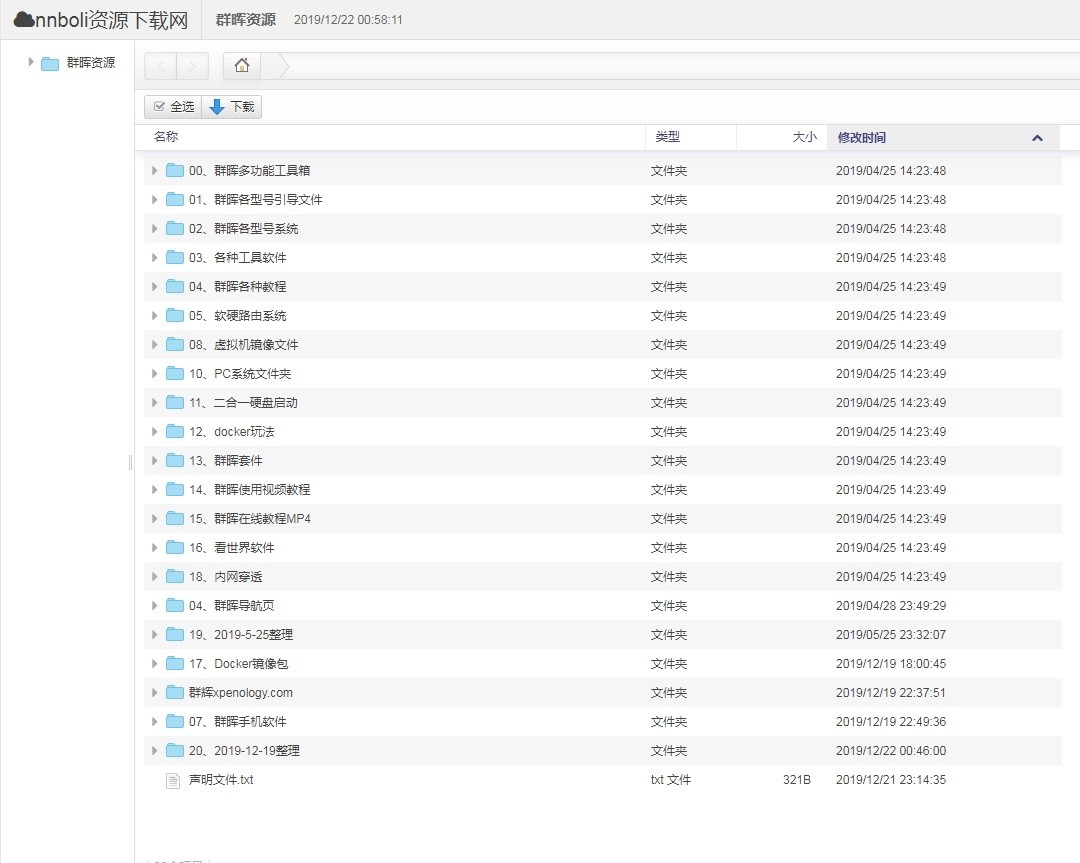Click folder icon of 17、Docker镜像包
This screenshot has width=1080, height=863.
175,663
